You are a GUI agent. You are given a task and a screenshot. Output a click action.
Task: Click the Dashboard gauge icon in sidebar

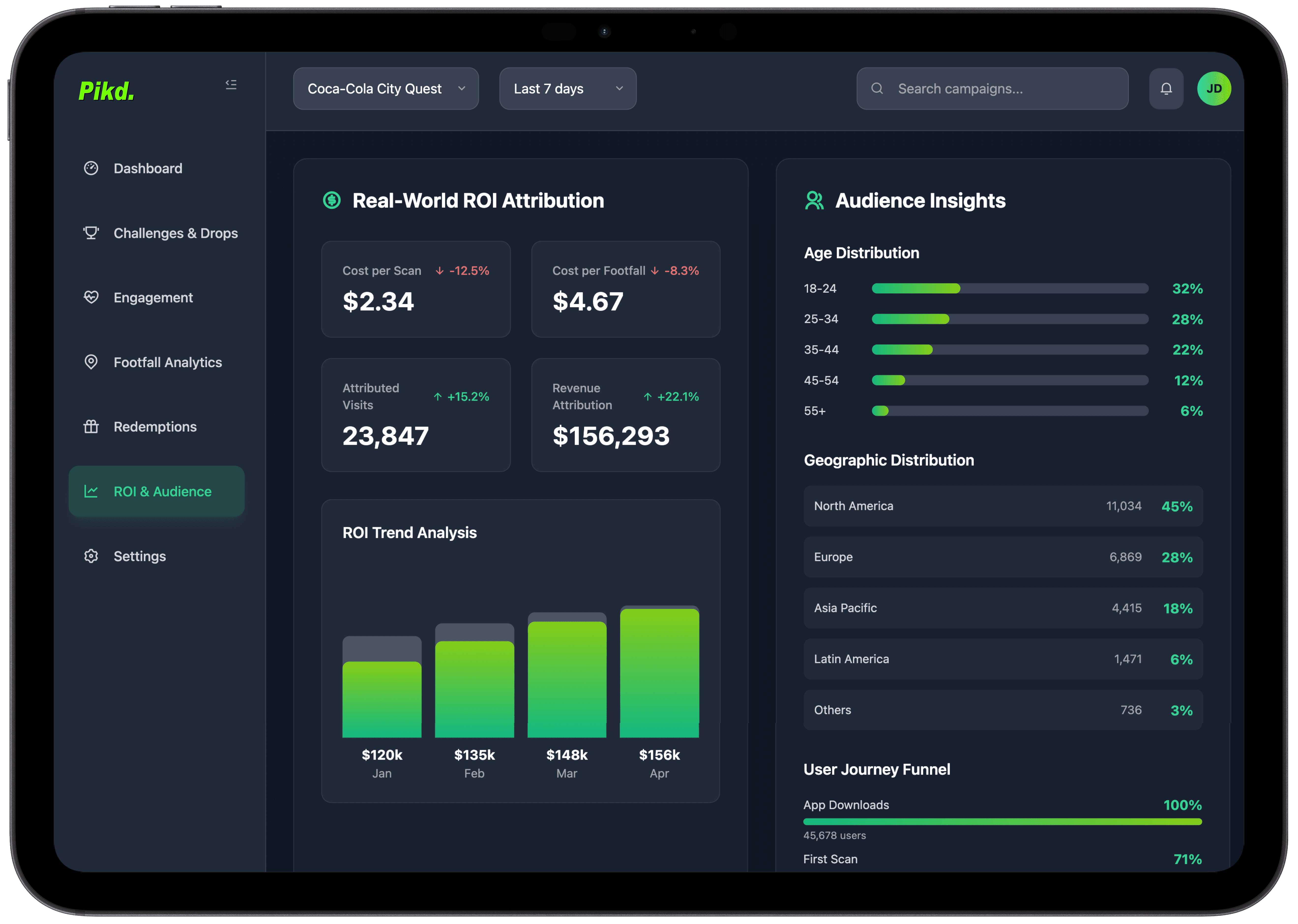coord(91,168)
